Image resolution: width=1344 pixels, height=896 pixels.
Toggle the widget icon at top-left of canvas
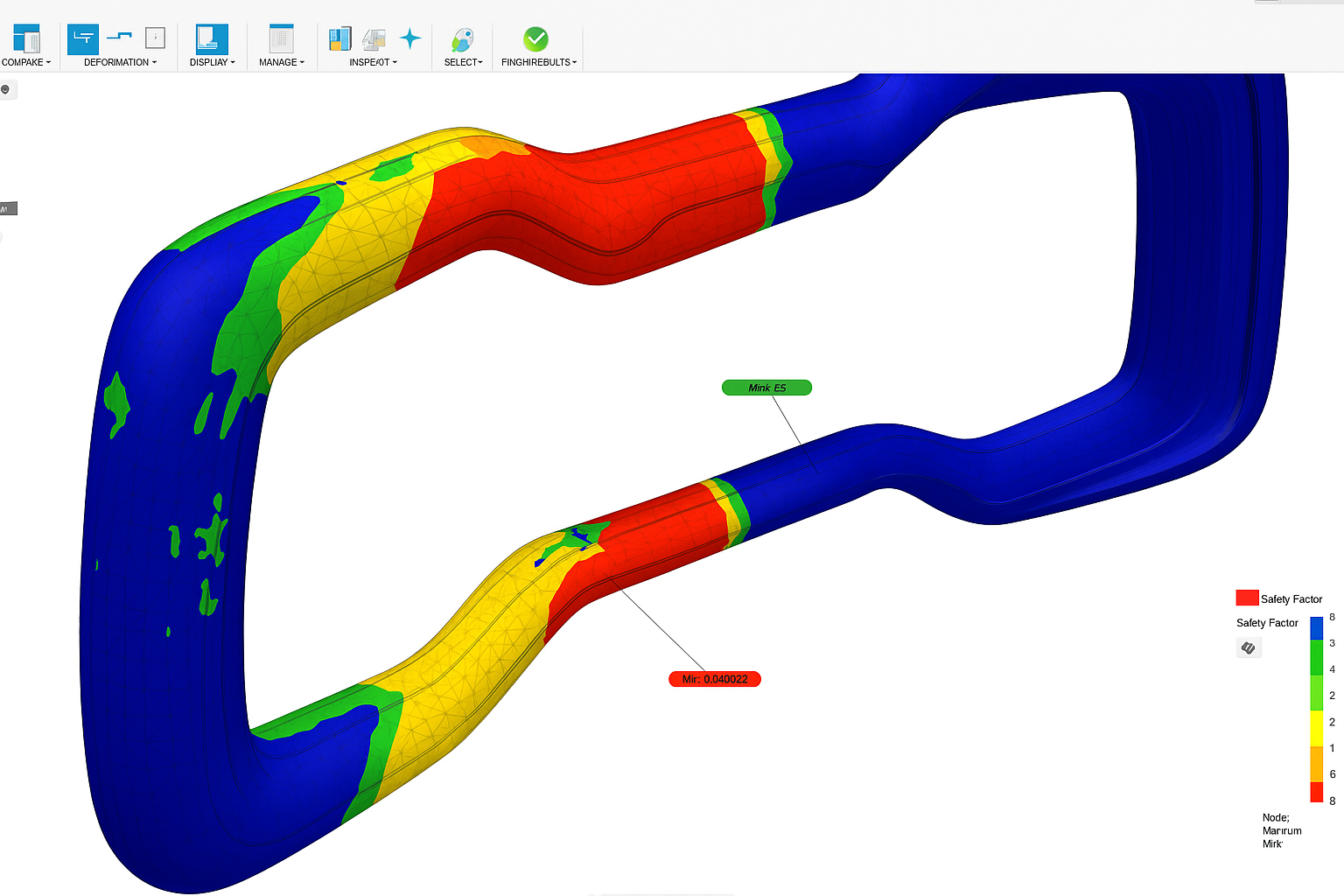pos(7,89)
